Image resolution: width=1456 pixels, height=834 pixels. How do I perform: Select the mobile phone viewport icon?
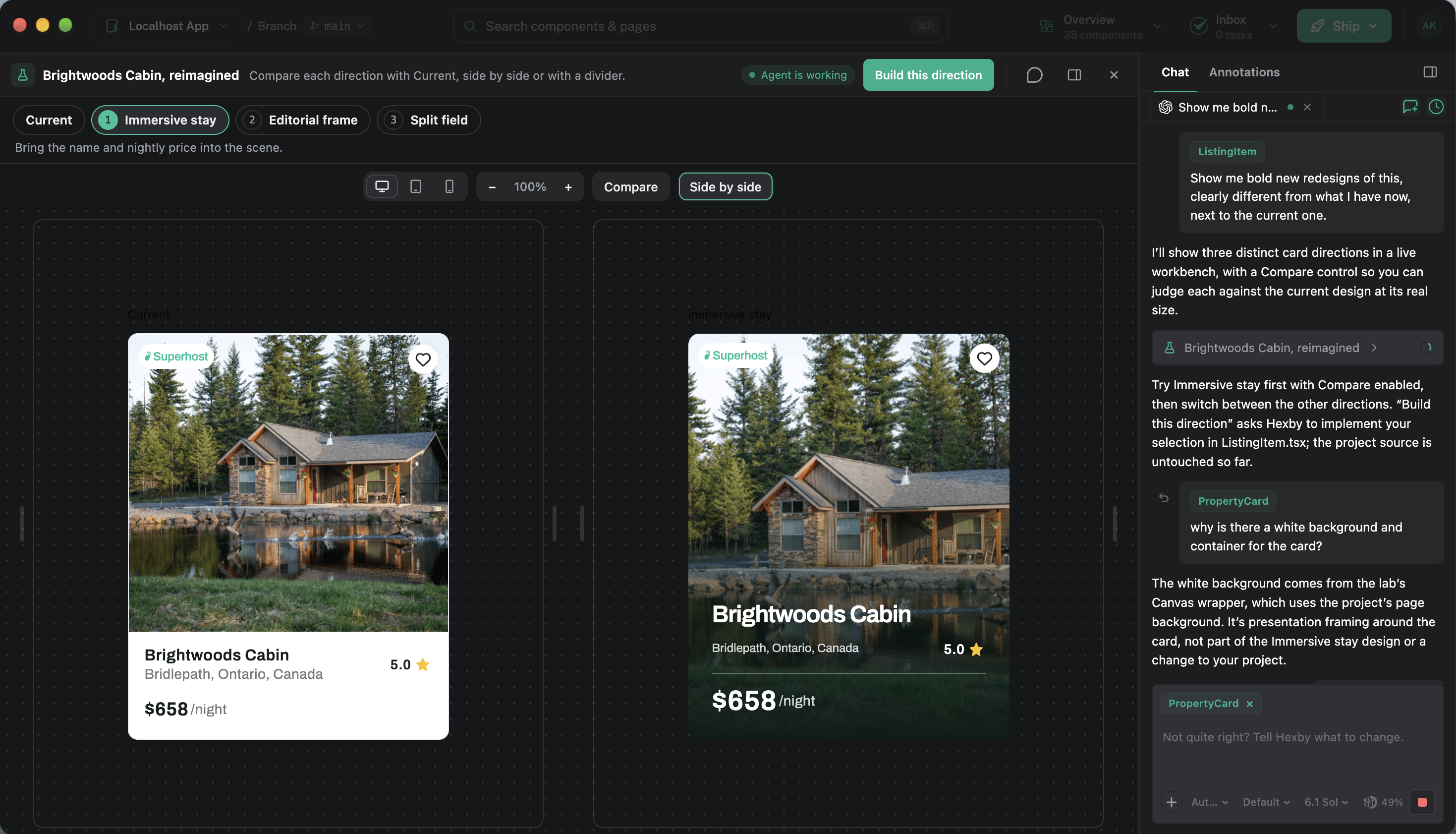[x=449, y=187]
